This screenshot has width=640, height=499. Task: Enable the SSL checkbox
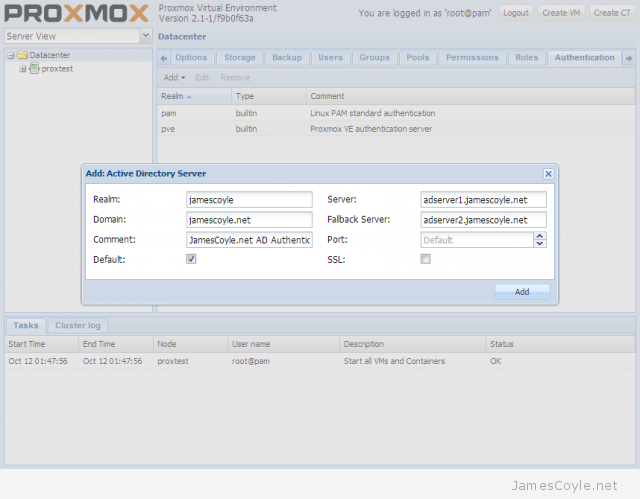coord(425,259)
